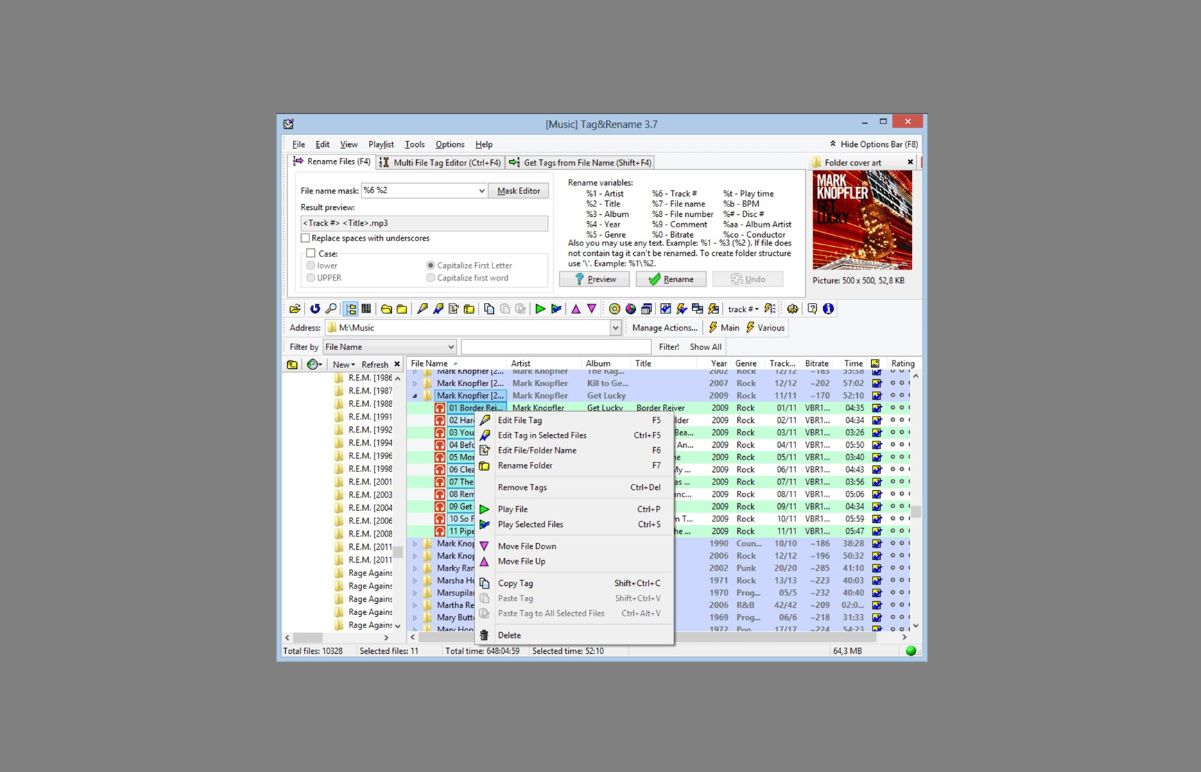This screenshot has width=1201, height=772.
Task: Collapse the Mark Knopfler Get Lucky folder
Action: point(415,396)
